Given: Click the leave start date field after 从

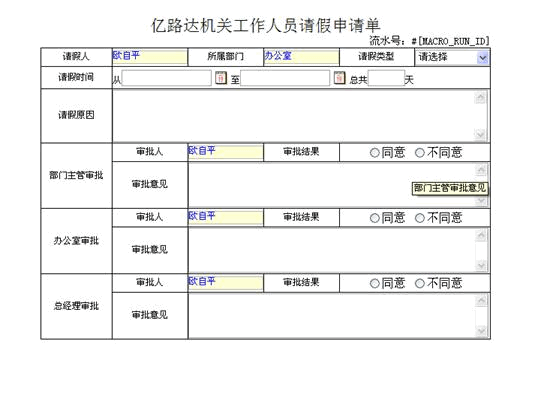Looking at the screenshot, I should click(166, 78).
